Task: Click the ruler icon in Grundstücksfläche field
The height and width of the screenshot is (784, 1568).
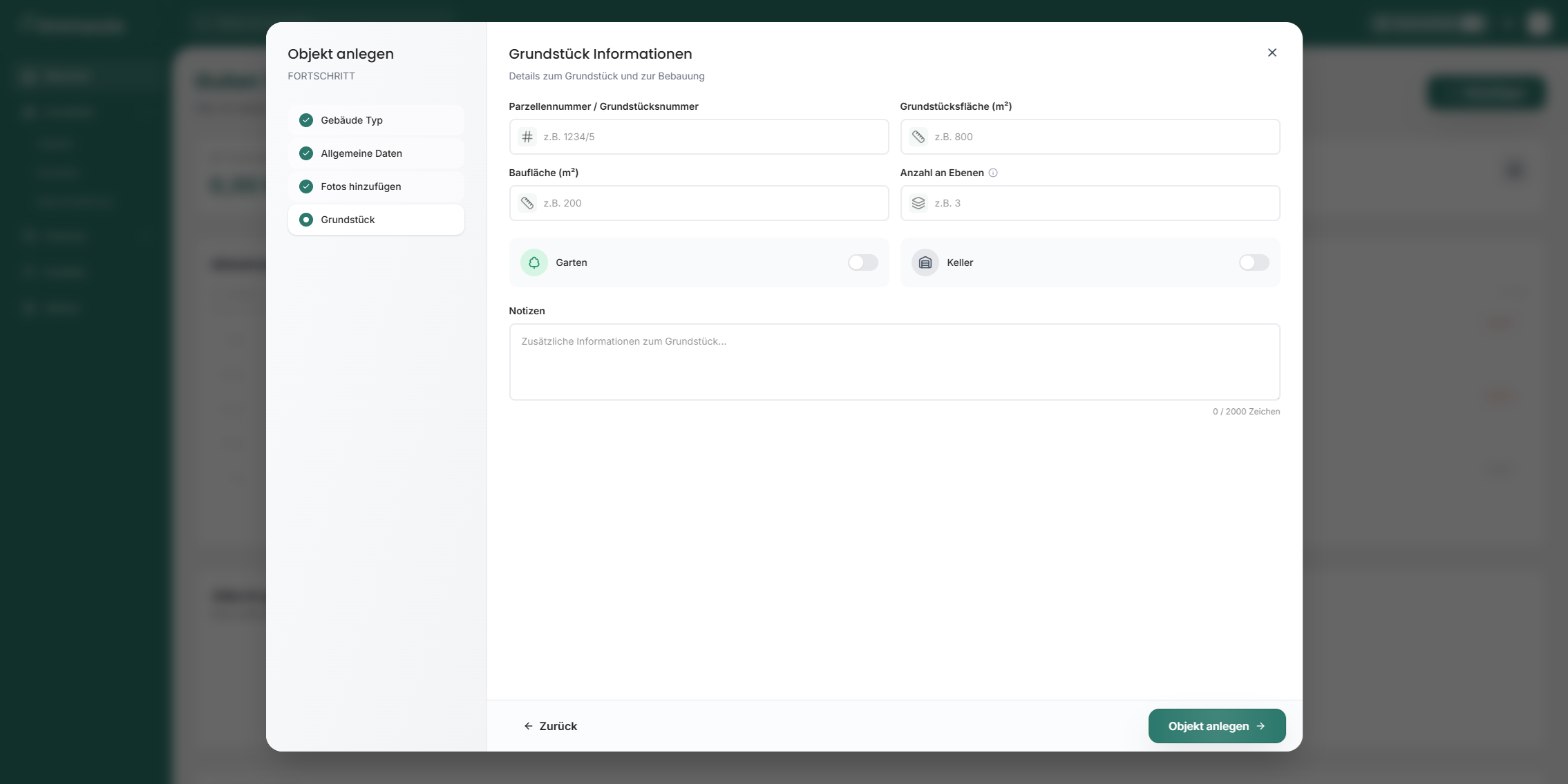Action: (918, 137)
